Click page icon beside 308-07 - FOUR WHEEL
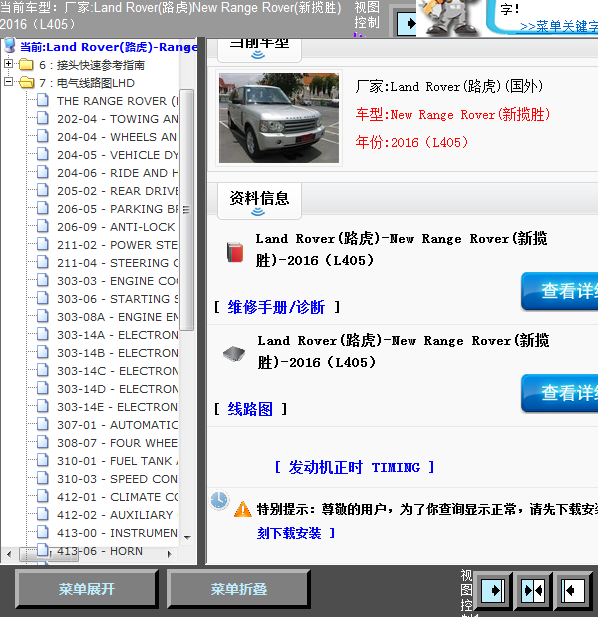 [43, 442]
